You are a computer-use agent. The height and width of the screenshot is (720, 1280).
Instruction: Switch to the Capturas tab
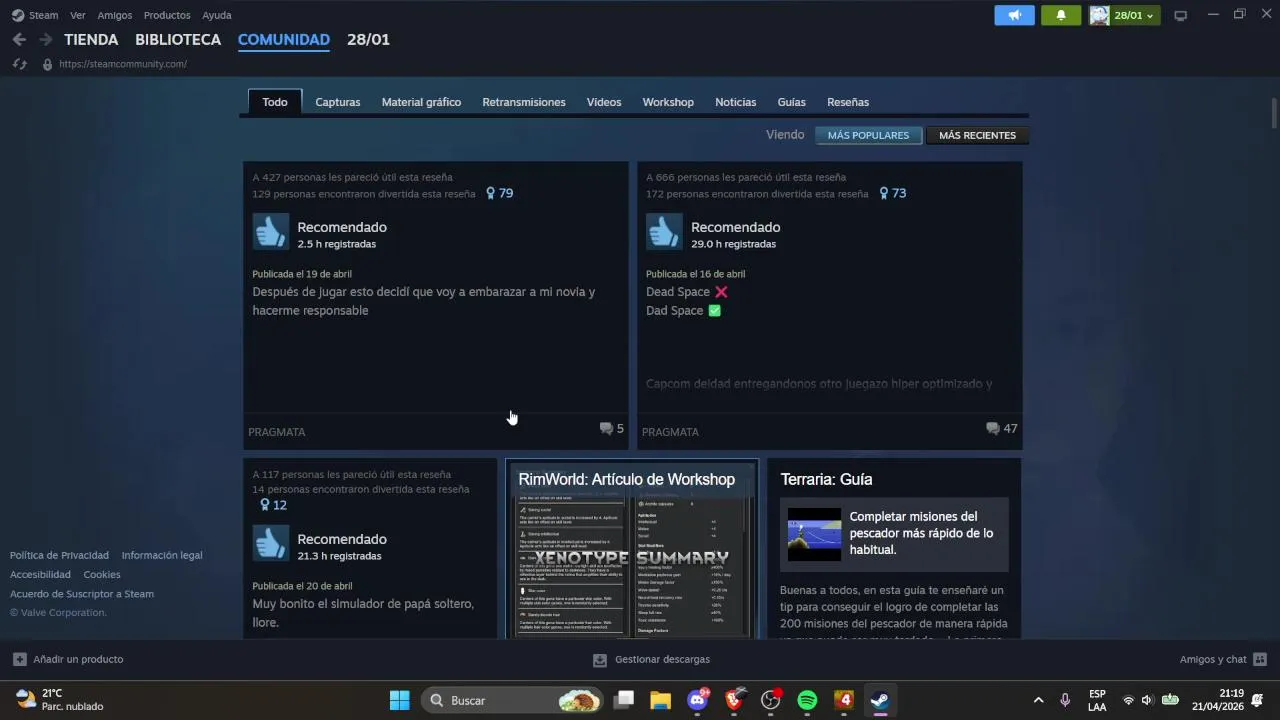[x=338, y=102]
